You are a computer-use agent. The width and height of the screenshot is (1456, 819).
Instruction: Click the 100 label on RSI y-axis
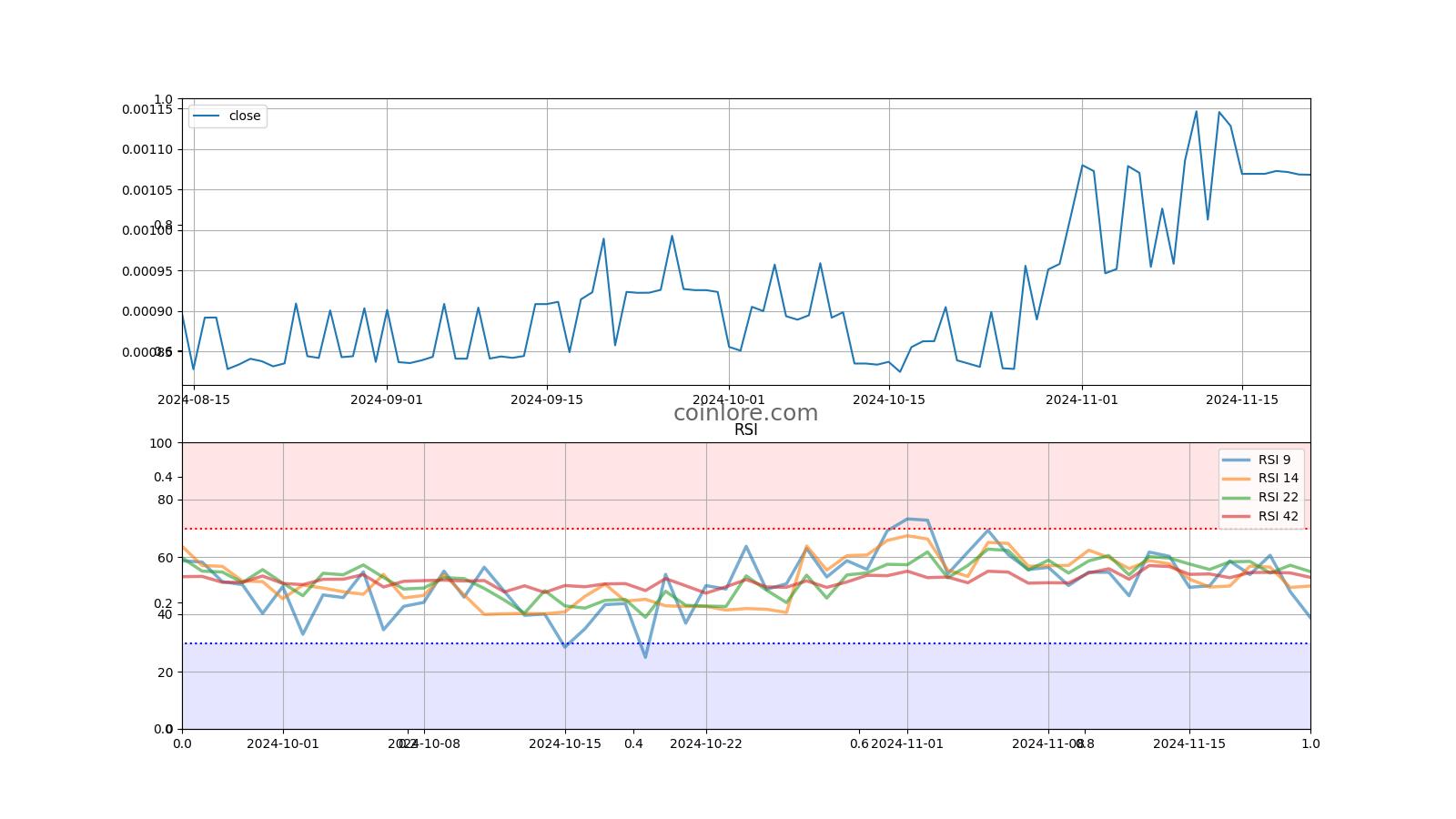161,443
